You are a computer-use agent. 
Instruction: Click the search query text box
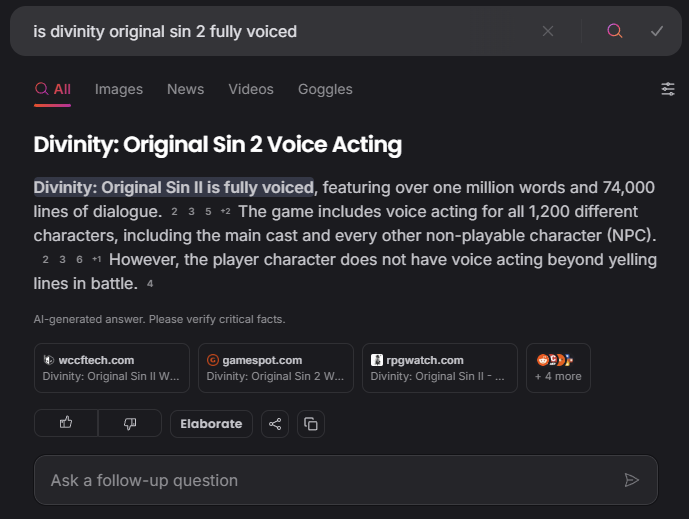pyautogui.click(x=270, y=31)
